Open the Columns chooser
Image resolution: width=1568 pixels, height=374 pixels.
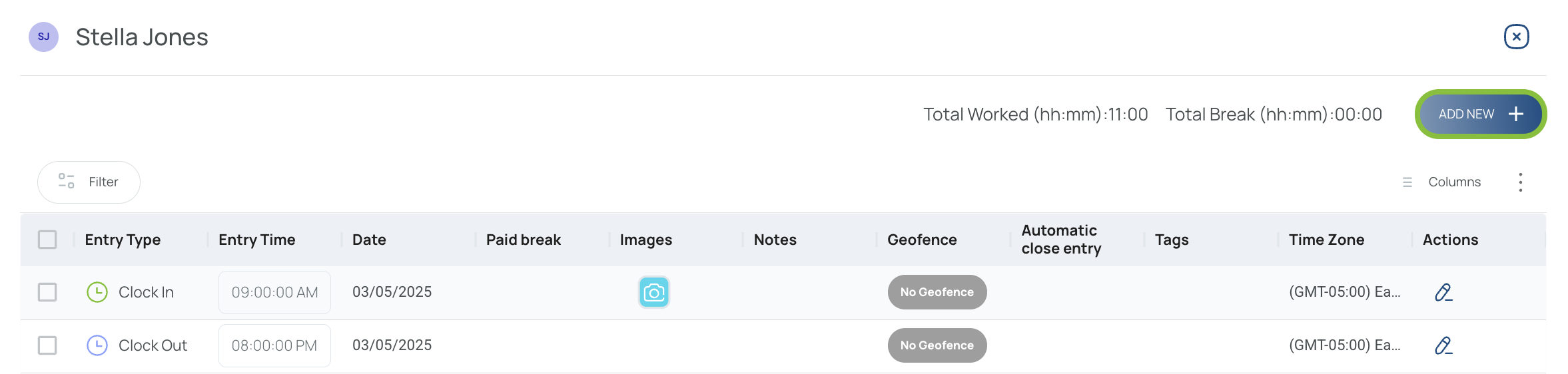pyautogui.click(x=1442, y=182)
